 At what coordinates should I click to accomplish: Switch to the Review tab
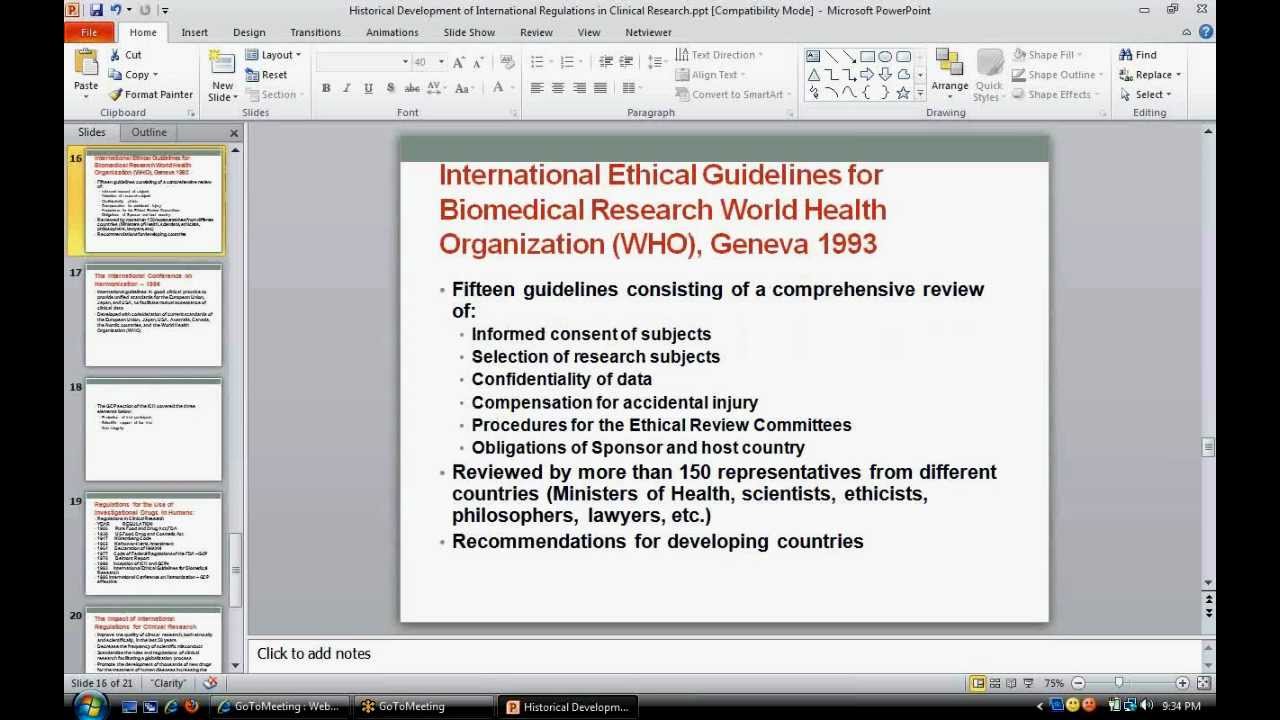[x=536, y=32]
